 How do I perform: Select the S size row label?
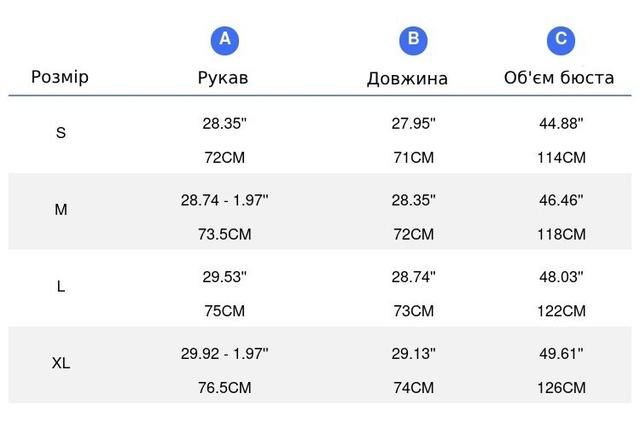[x=61, y=133]
